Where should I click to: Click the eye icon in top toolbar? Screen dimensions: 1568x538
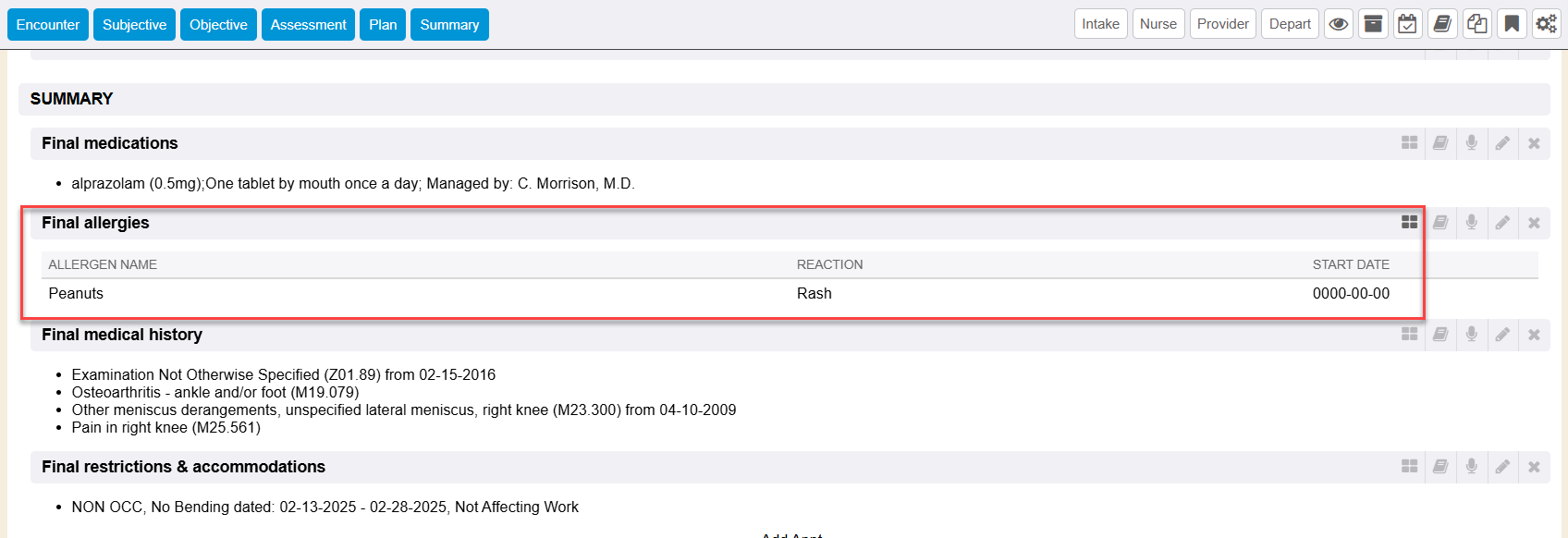1339,24
